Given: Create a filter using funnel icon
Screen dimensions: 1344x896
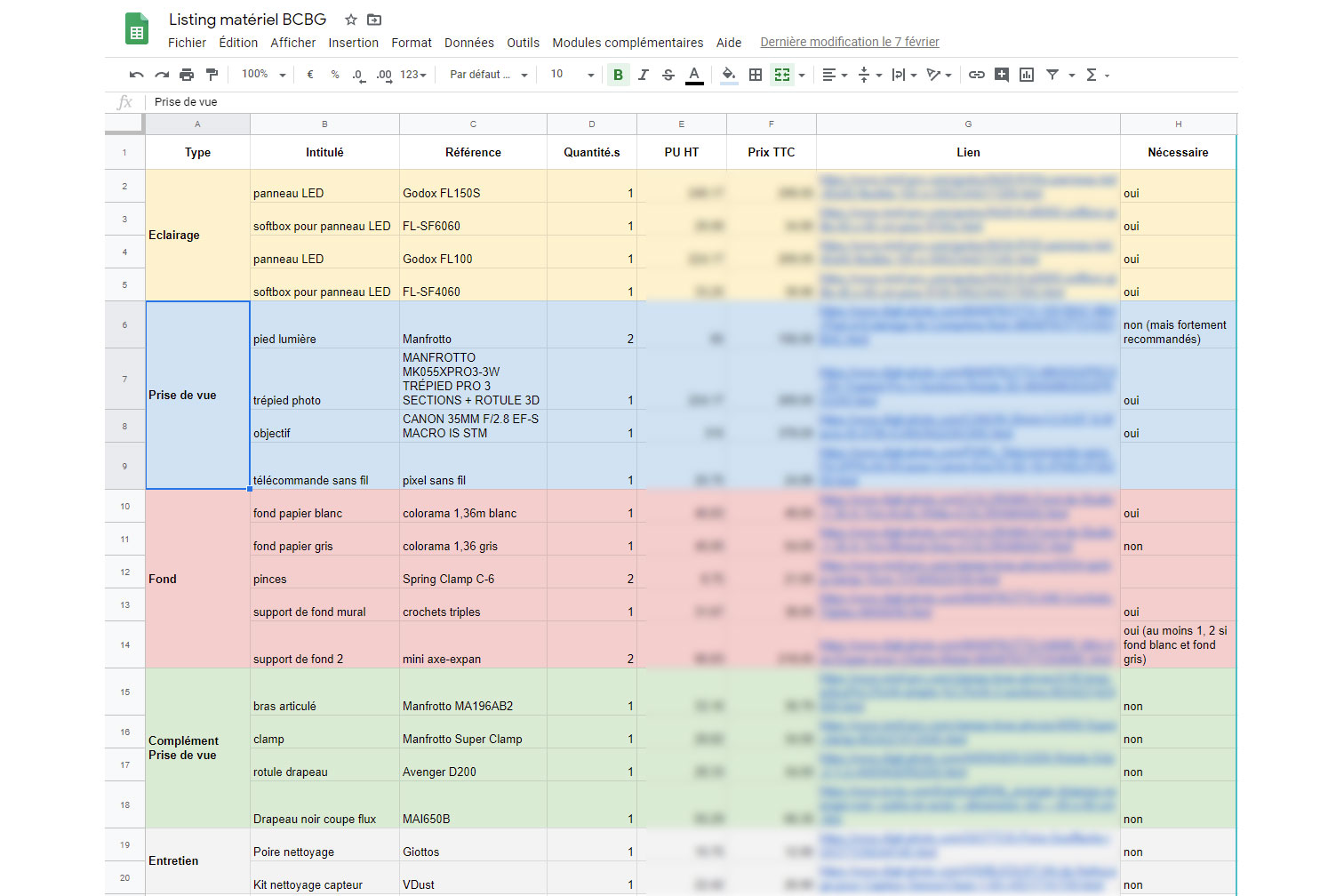Looking at the screenshot, I should pyautogui.click(x=1052, y=75).
